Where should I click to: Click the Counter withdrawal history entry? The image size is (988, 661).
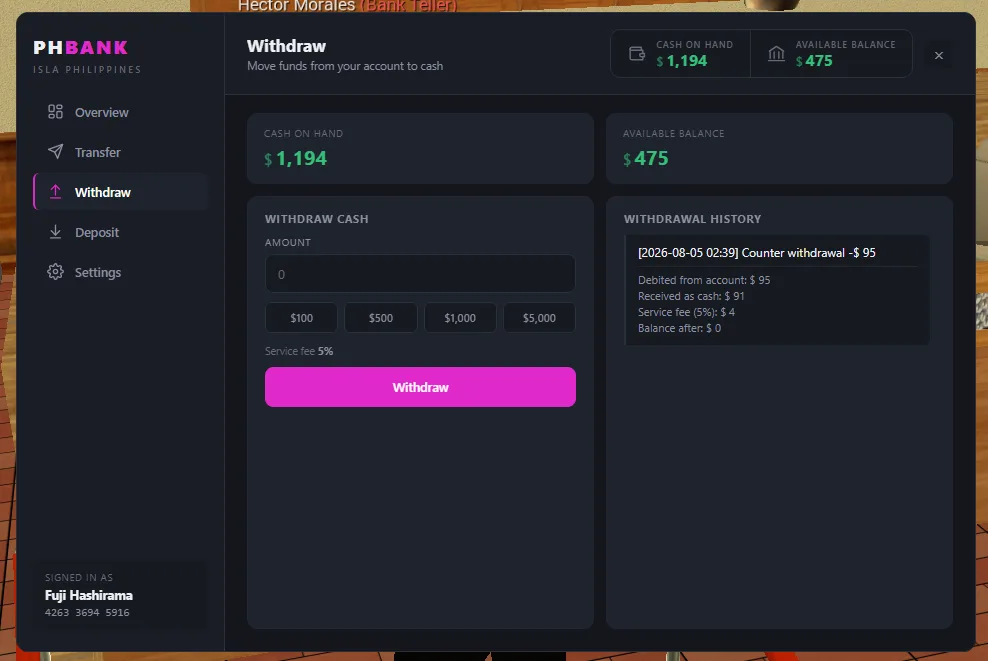(777, 290)
